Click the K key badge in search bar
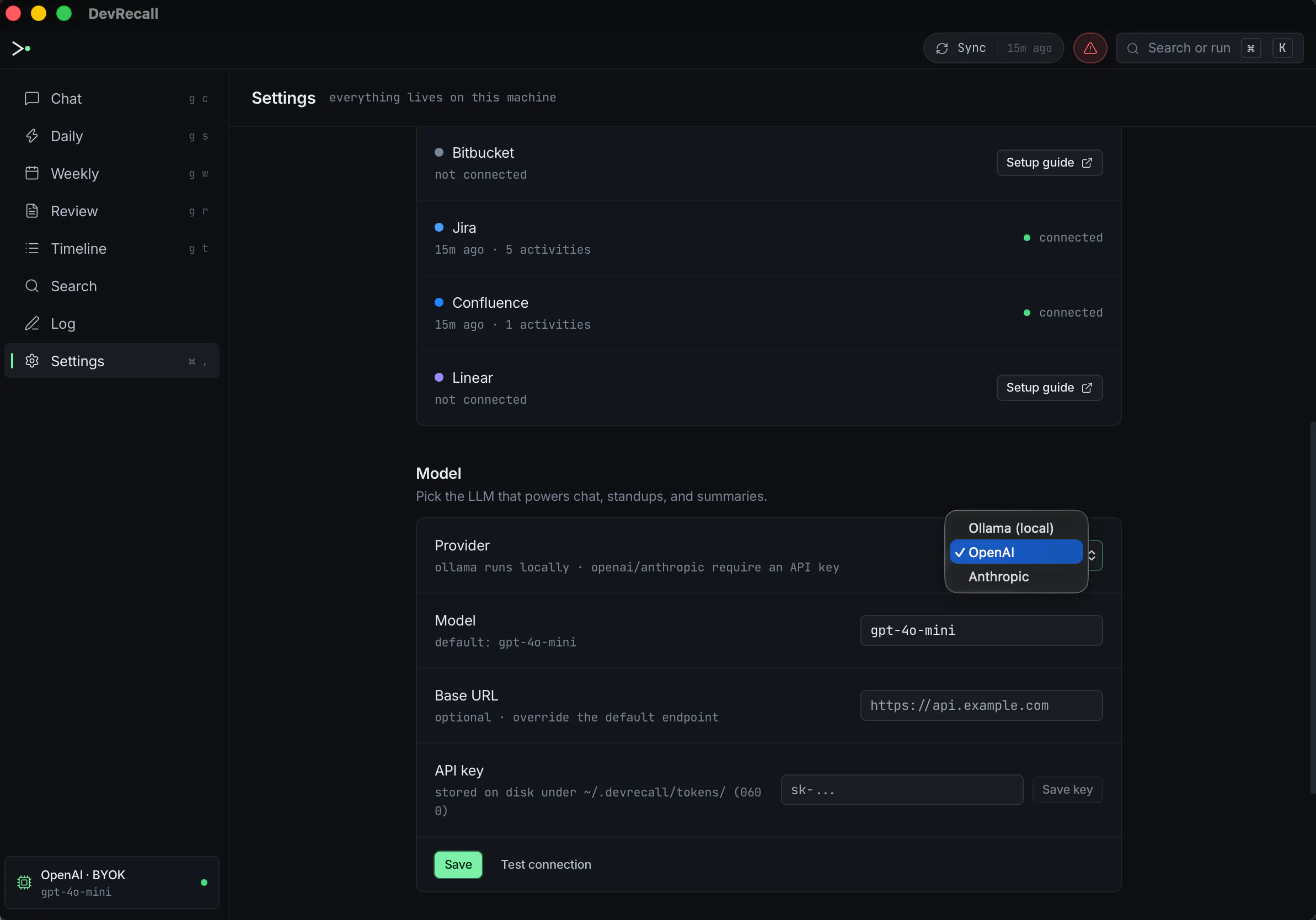The image size is (1316, 920). [x=1282, y=48]
